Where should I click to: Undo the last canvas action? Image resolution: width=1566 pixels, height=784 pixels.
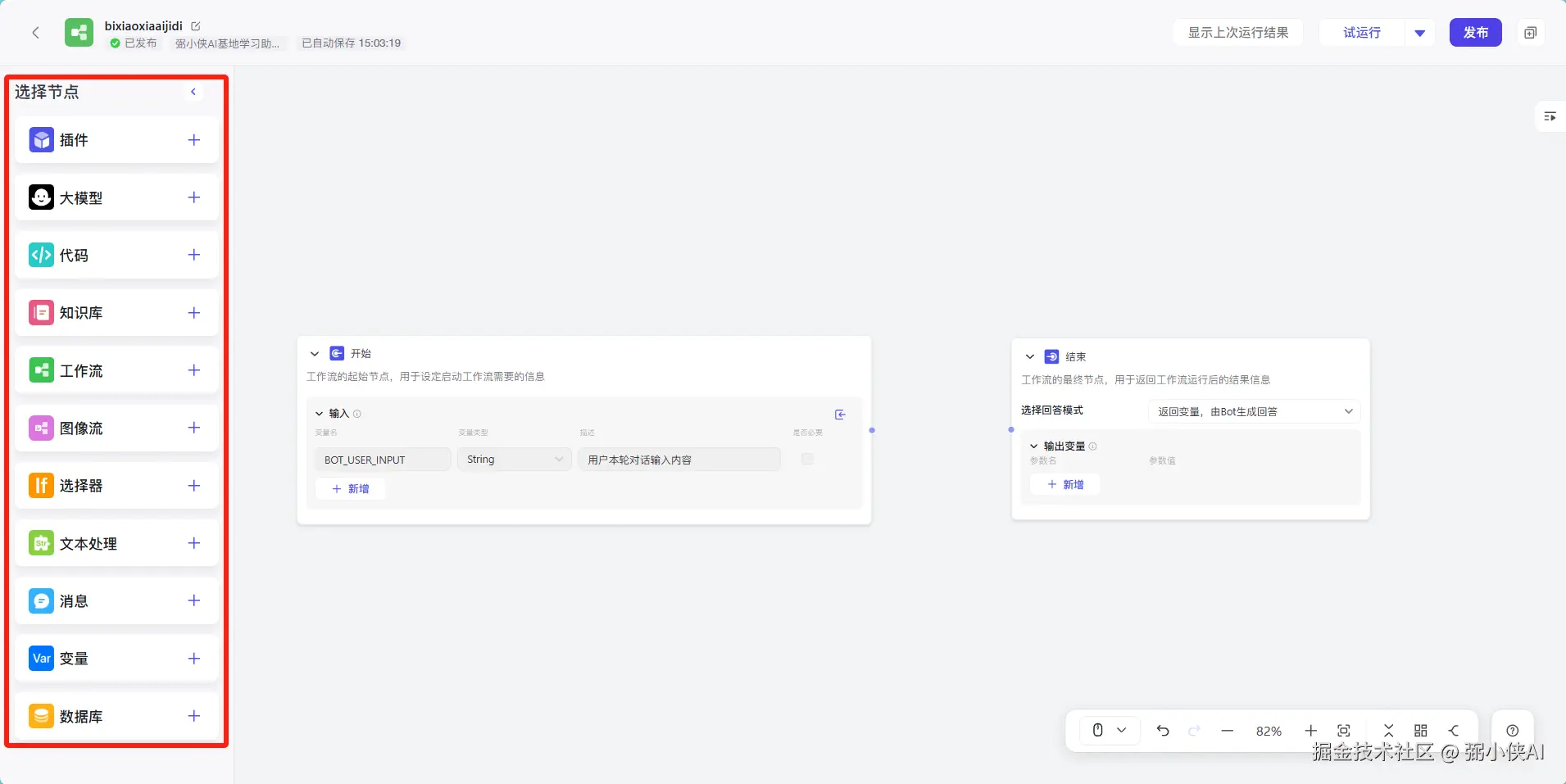tap(1163, 731)
